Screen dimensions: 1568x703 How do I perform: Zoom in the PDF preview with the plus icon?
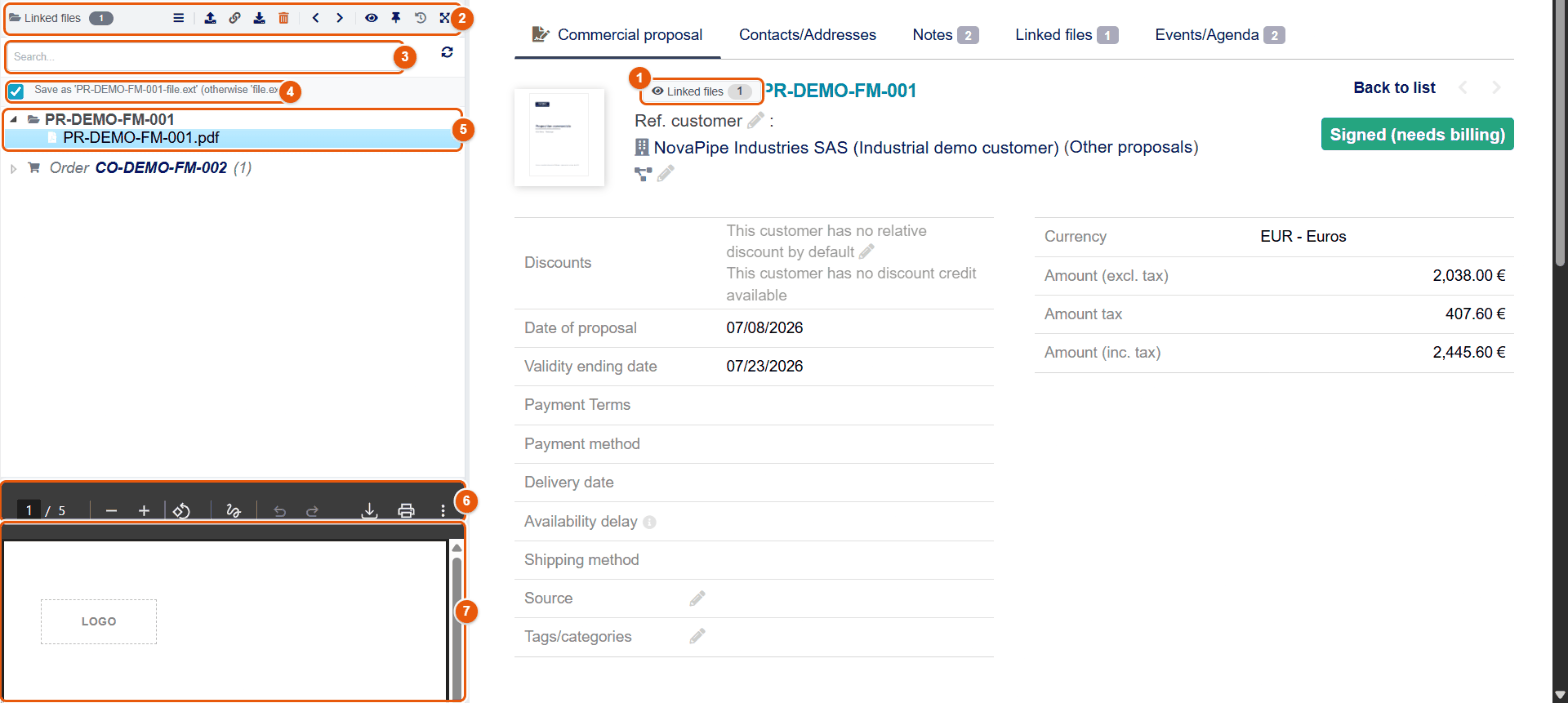pyautogui.click(x=144, y=511)
